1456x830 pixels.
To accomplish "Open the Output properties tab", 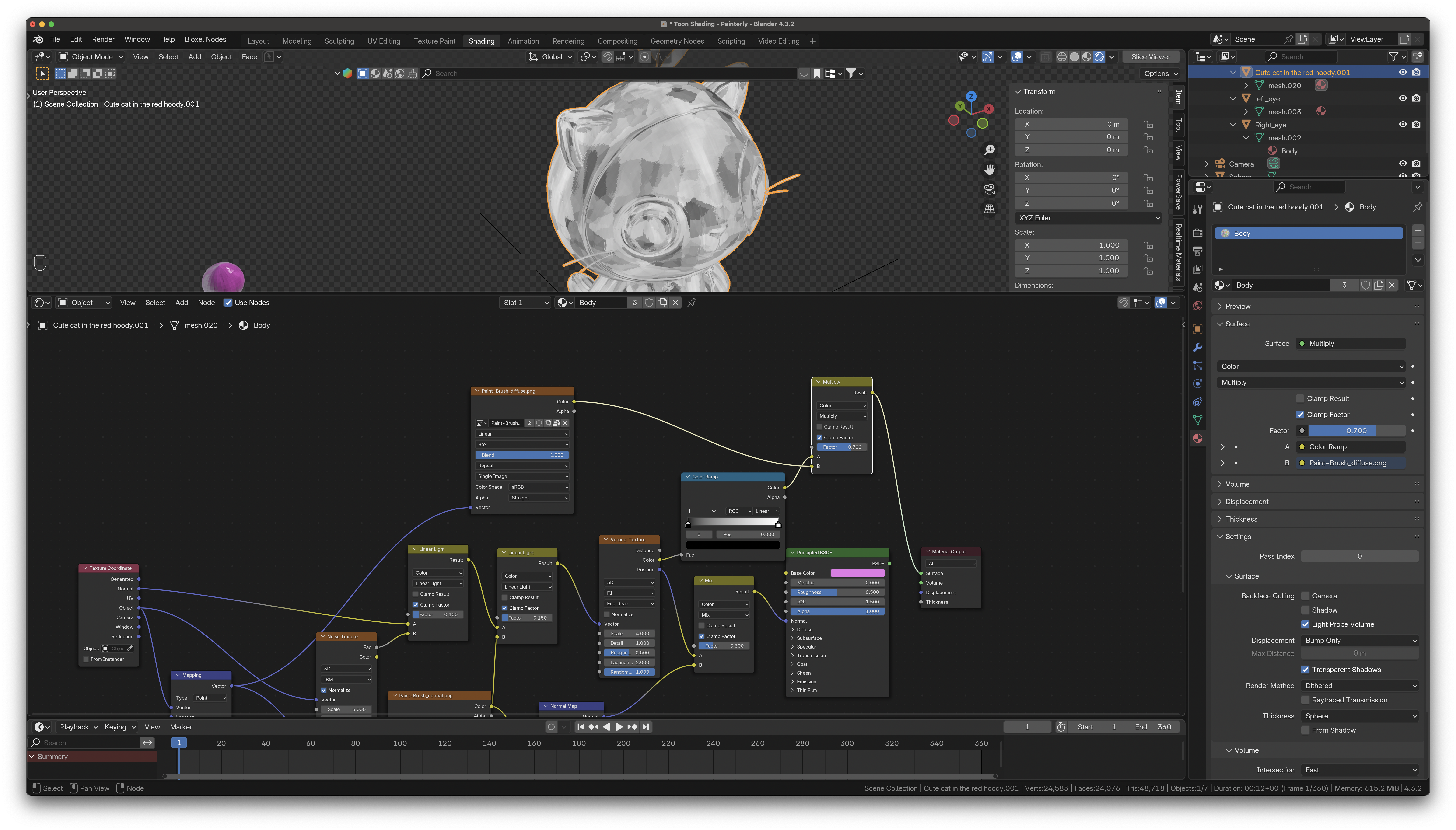I will [1198, 251].
